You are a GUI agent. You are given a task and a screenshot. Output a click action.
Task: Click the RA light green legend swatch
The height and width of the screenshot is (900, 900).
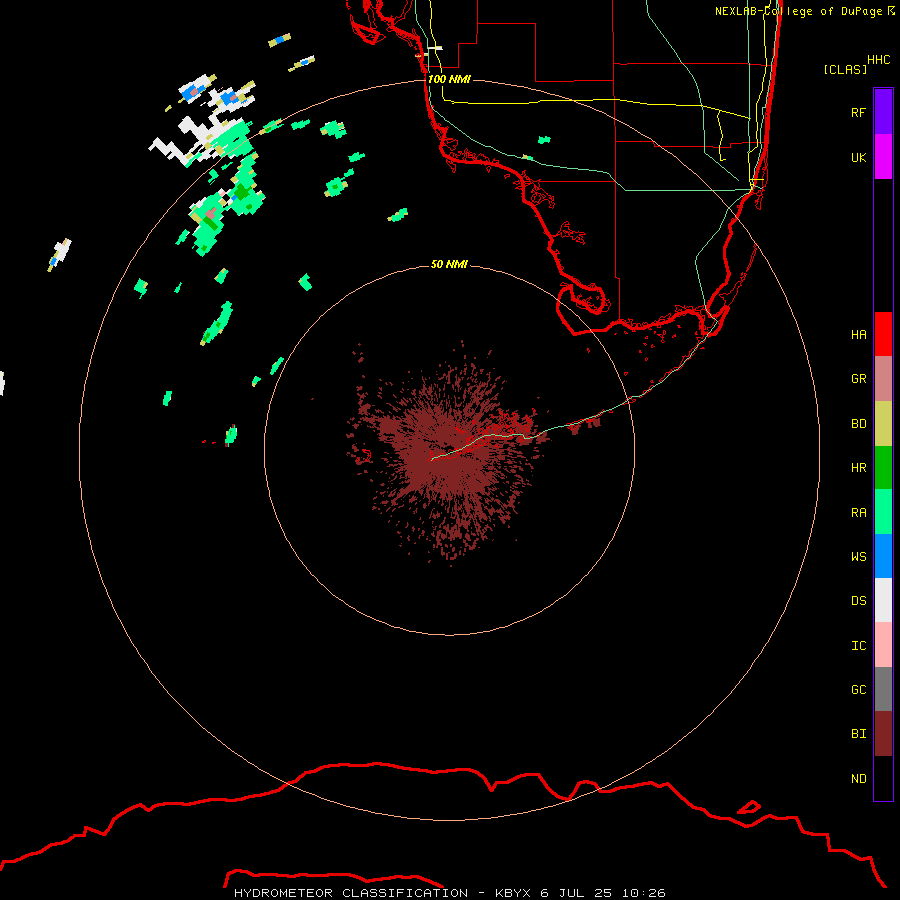coord(883,512)
